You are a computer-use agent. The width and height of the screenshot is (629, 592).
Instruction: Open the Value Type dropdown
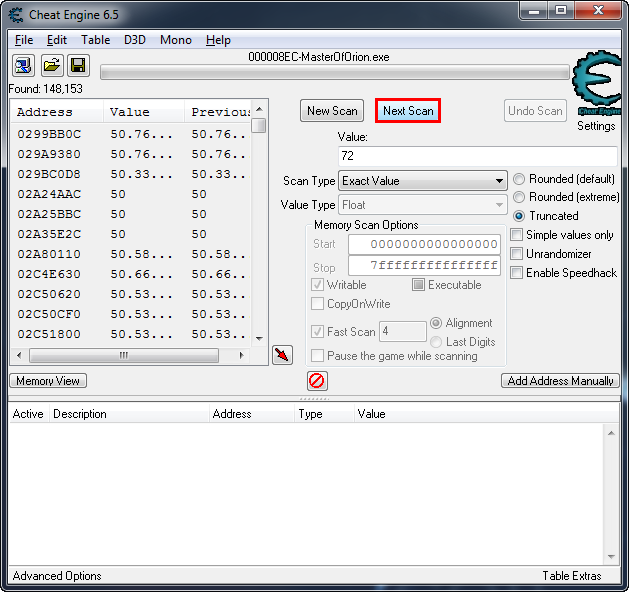pos(423,205)
